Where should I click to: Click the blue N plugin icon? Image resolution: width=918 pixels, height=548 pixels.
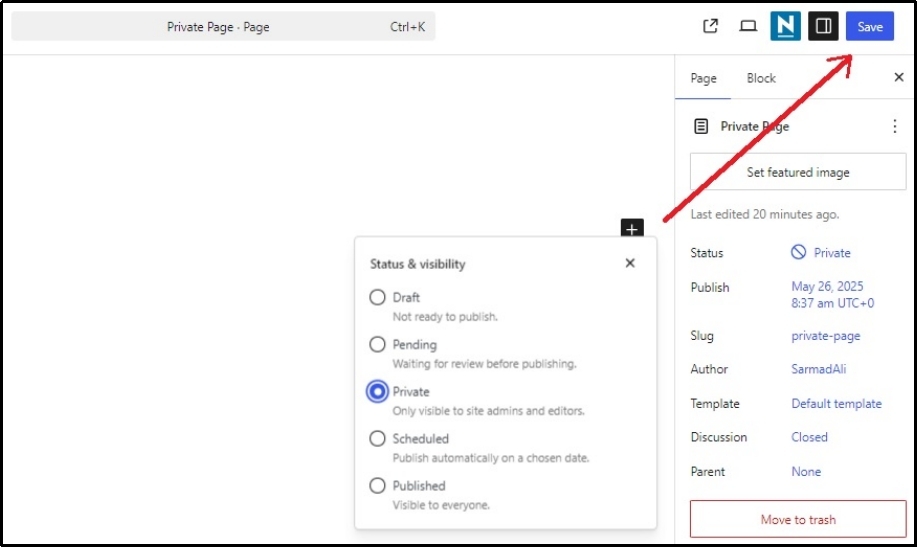pos(785,26)
